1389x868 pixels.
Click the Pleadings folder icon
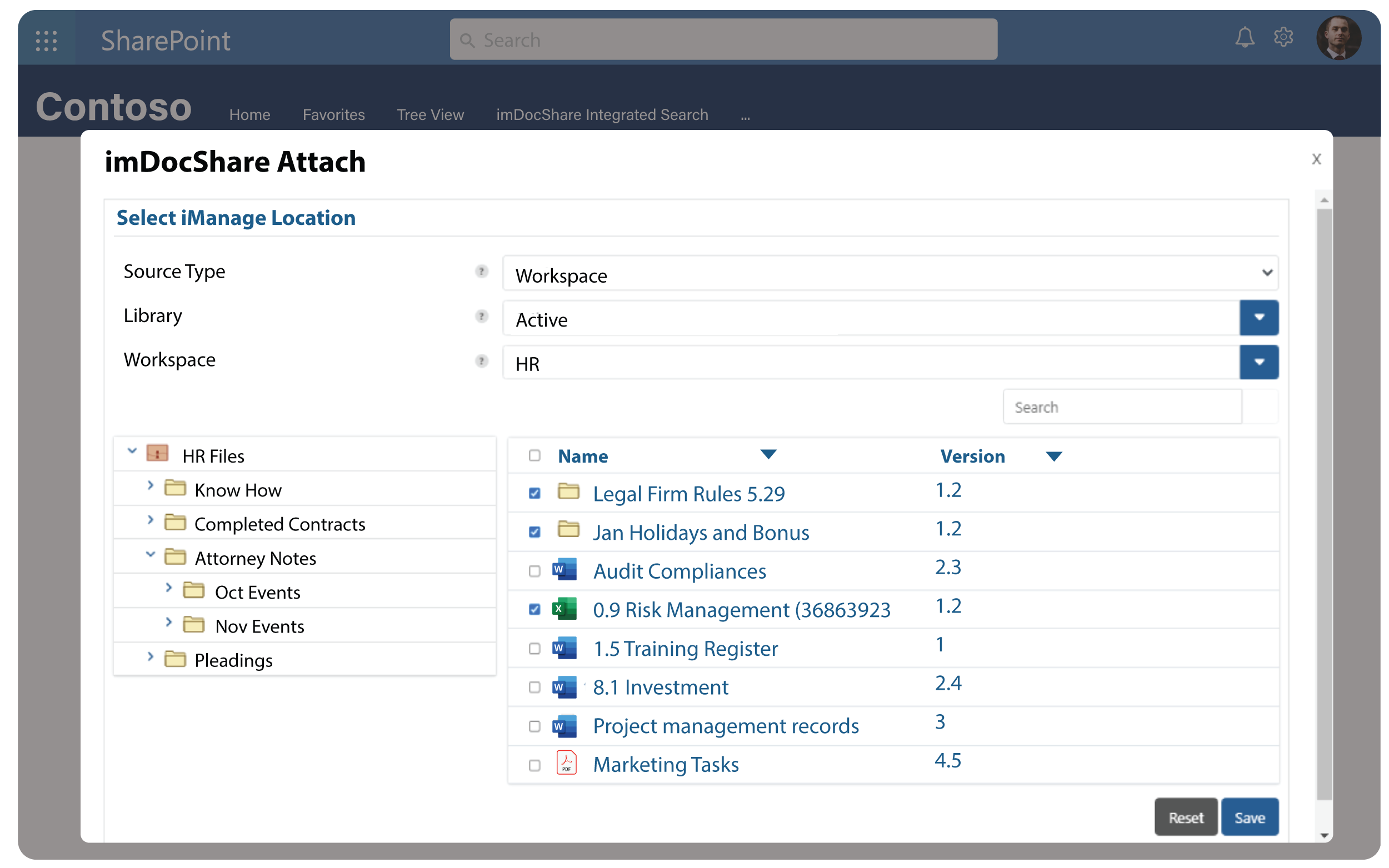tap(175, 659)
